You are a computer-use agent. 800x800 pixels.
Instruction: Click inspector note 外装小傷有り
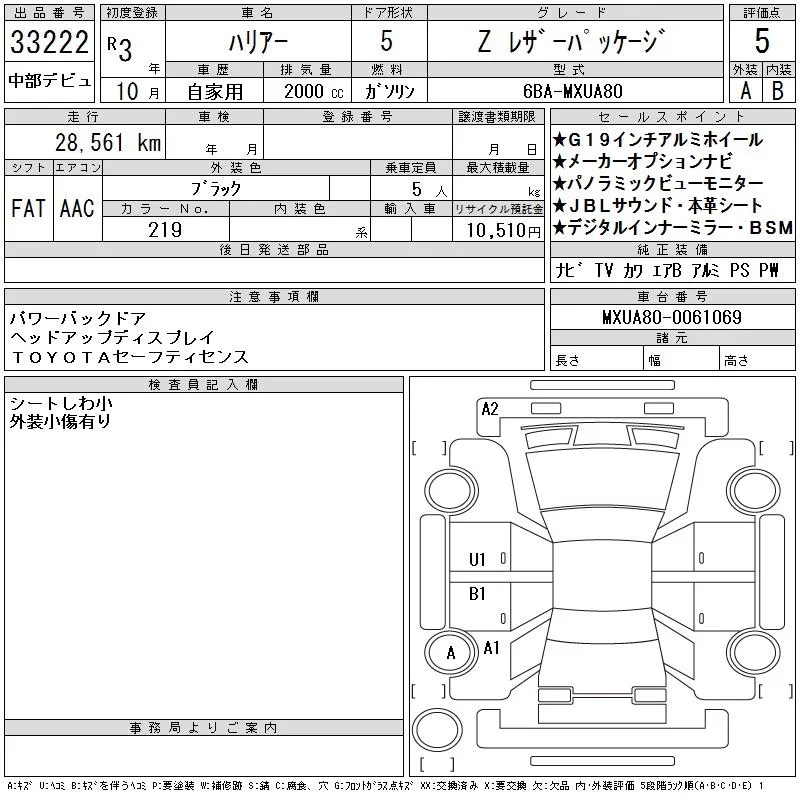(60, 421)
